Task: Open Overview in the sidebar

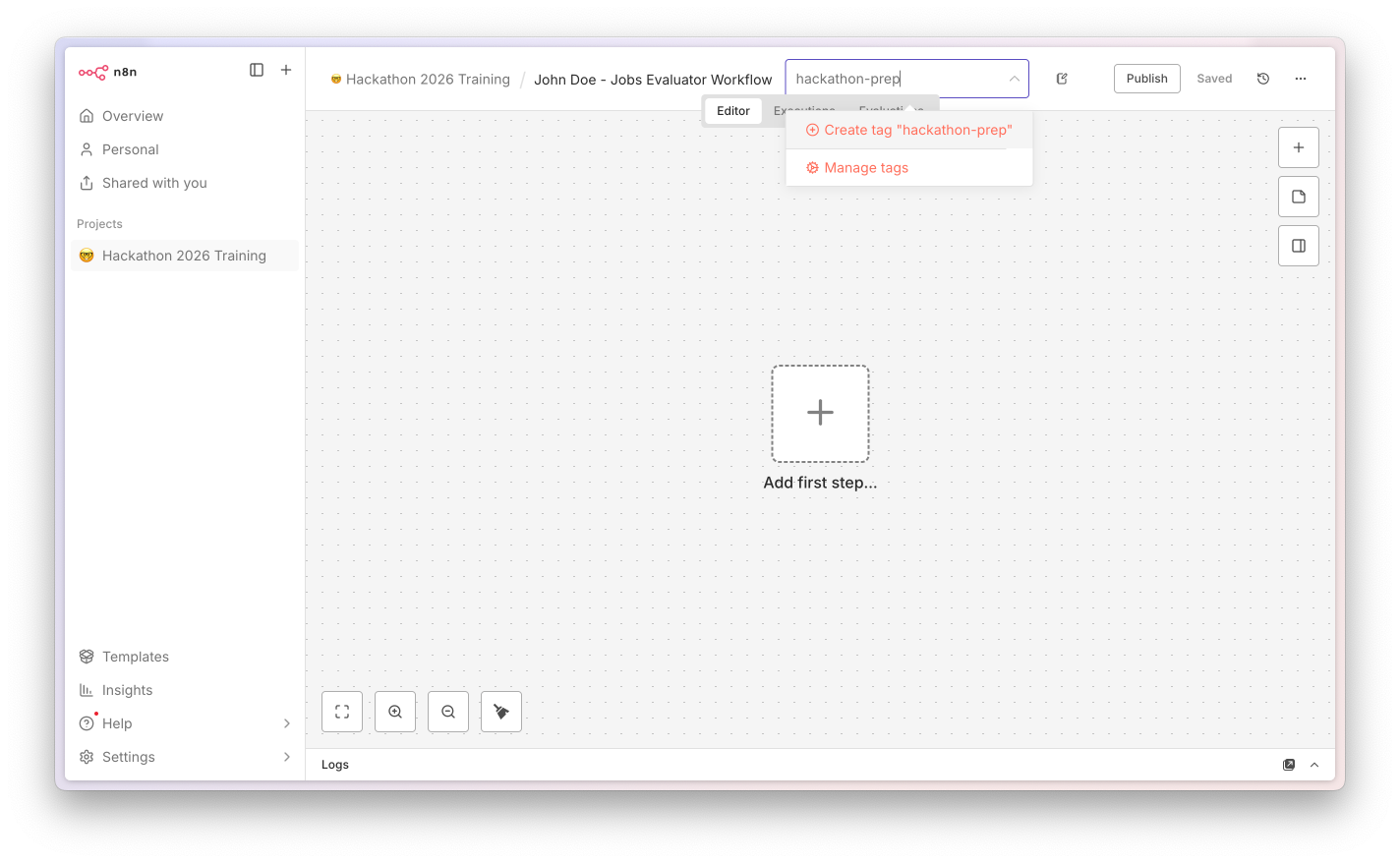Action: coord(185,116)
